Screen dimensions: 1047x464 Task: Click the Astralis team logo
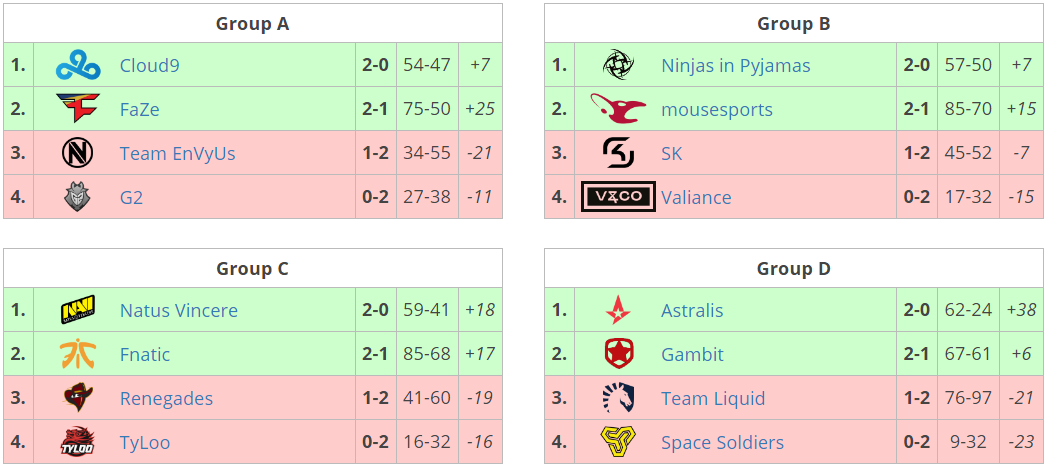(x=618, y=311)
